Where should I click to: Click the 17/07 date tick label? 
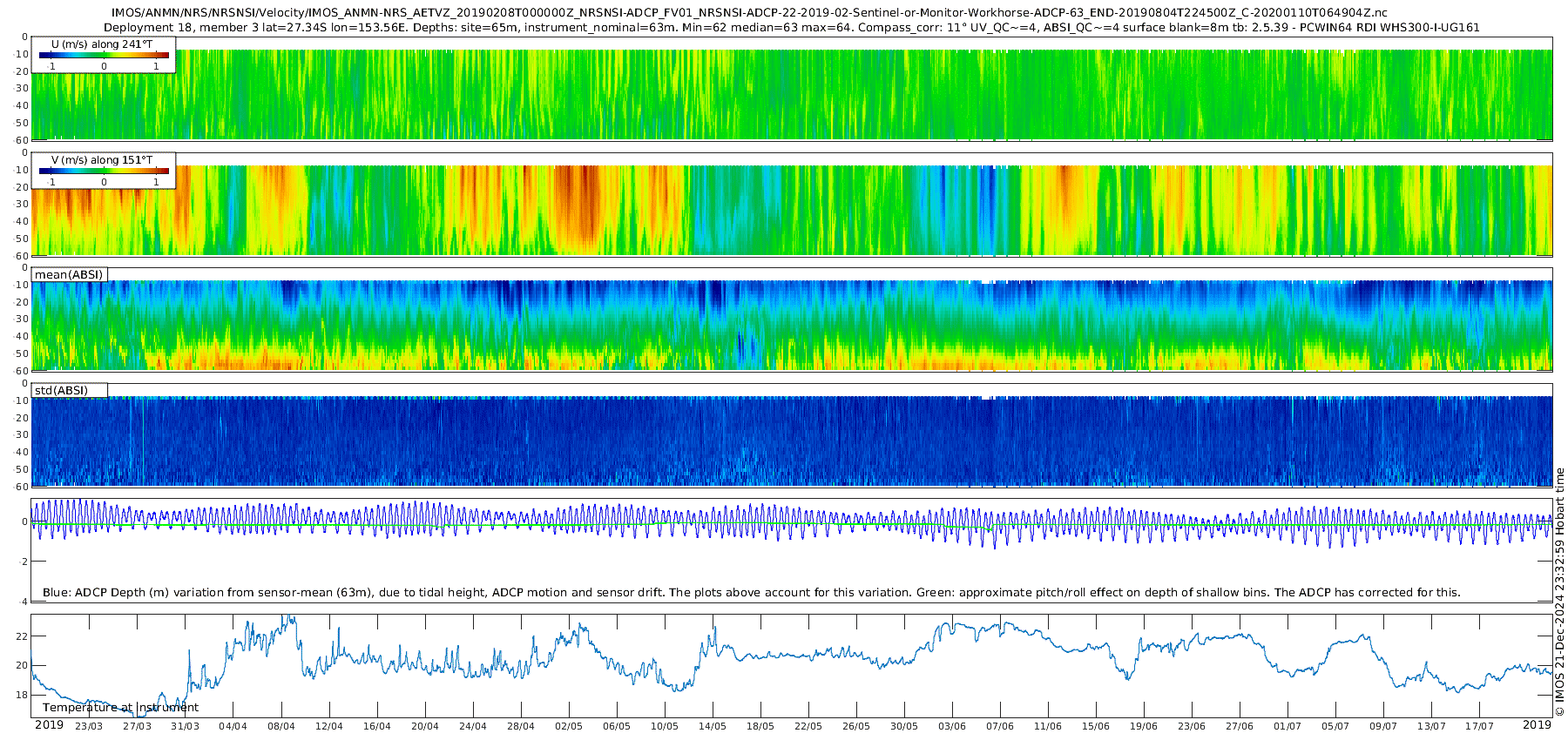tap(1479, 726)
